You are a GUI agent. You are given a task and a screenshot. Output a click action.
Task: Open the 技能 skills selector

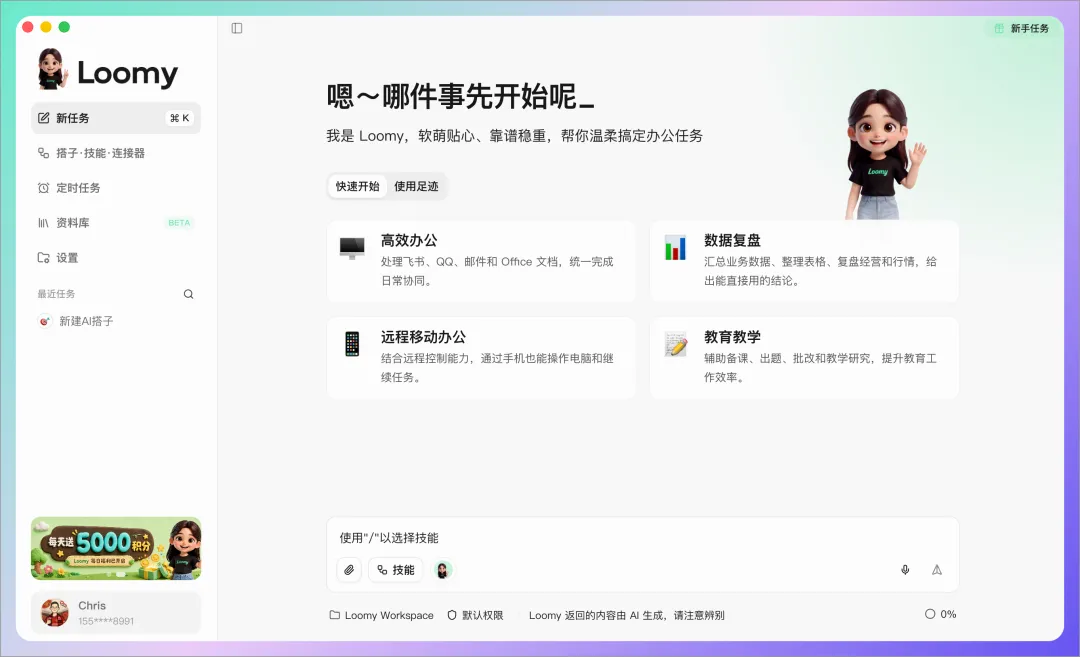pyautogui.click(x=395, y=570)
